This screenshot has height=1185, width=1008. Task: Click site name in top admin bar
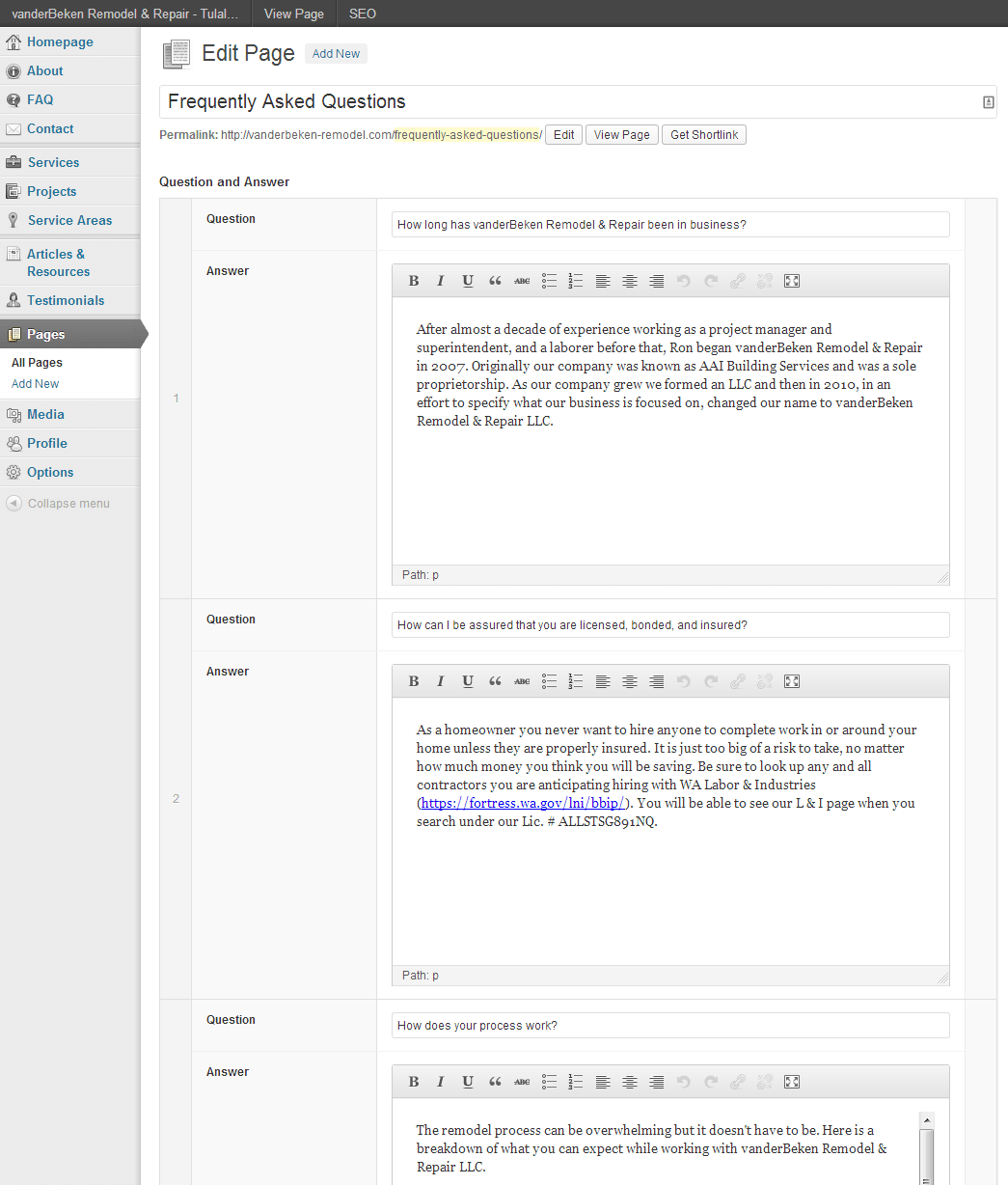click(x=125, y=14)
